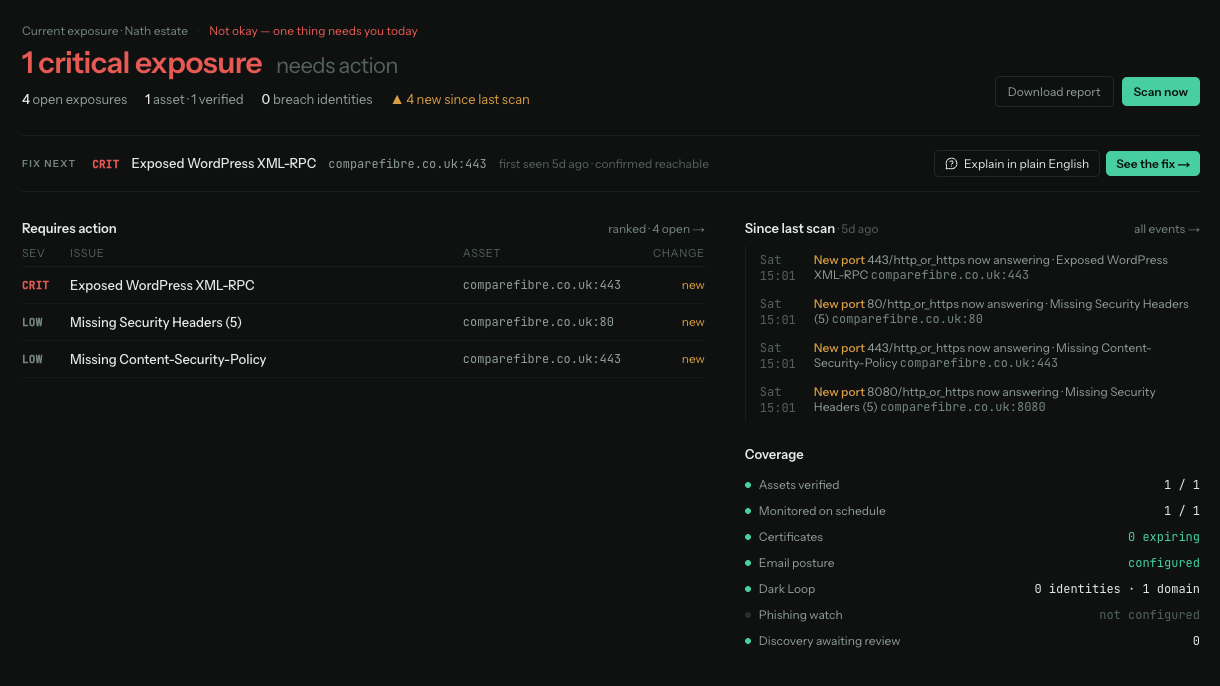This screenshot has width=1220, height=686.
Task: Click 'new' tag for Content-Security-Policy row
Action: click(693, 359)
